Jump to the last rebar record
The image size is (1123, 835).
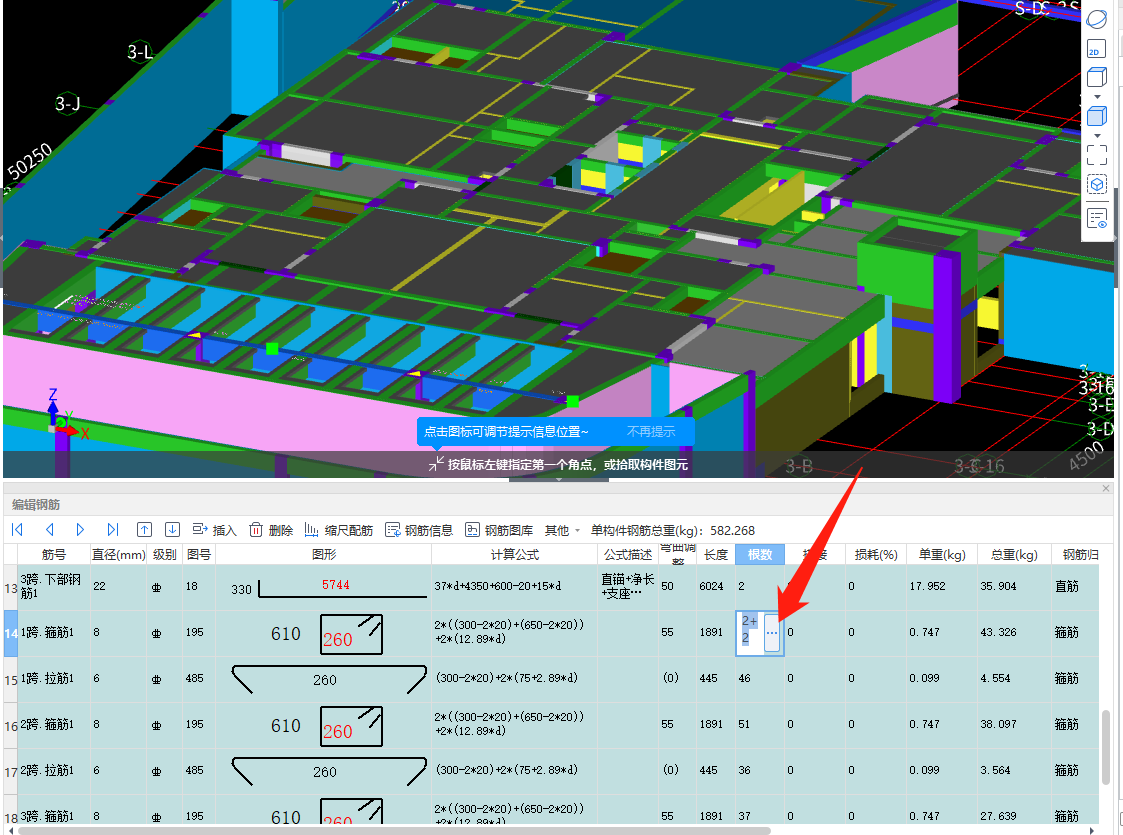(x=112, y=530)
